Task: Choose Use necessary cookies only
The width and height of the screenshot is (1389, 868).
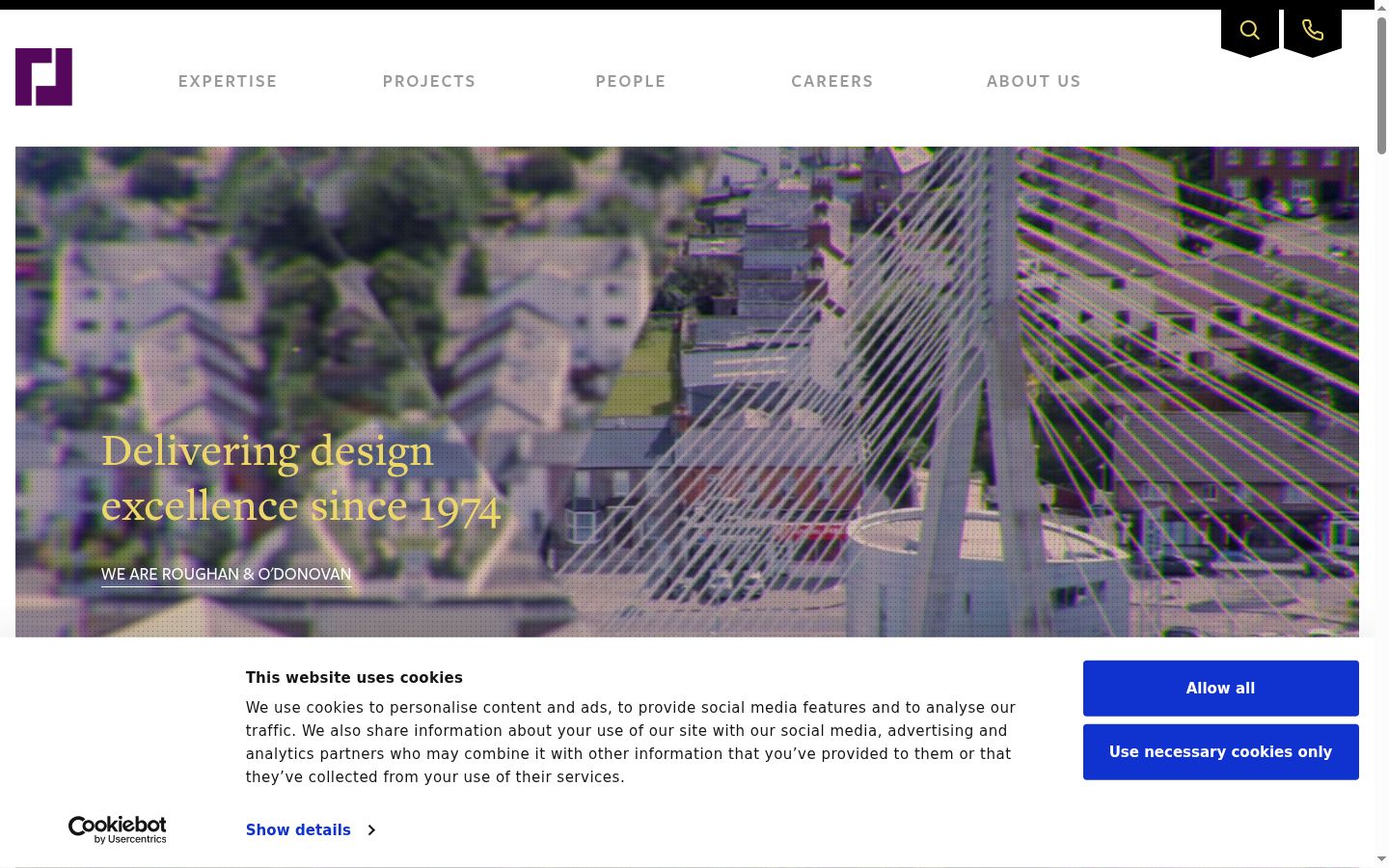Action: [x=1220, y=752]
